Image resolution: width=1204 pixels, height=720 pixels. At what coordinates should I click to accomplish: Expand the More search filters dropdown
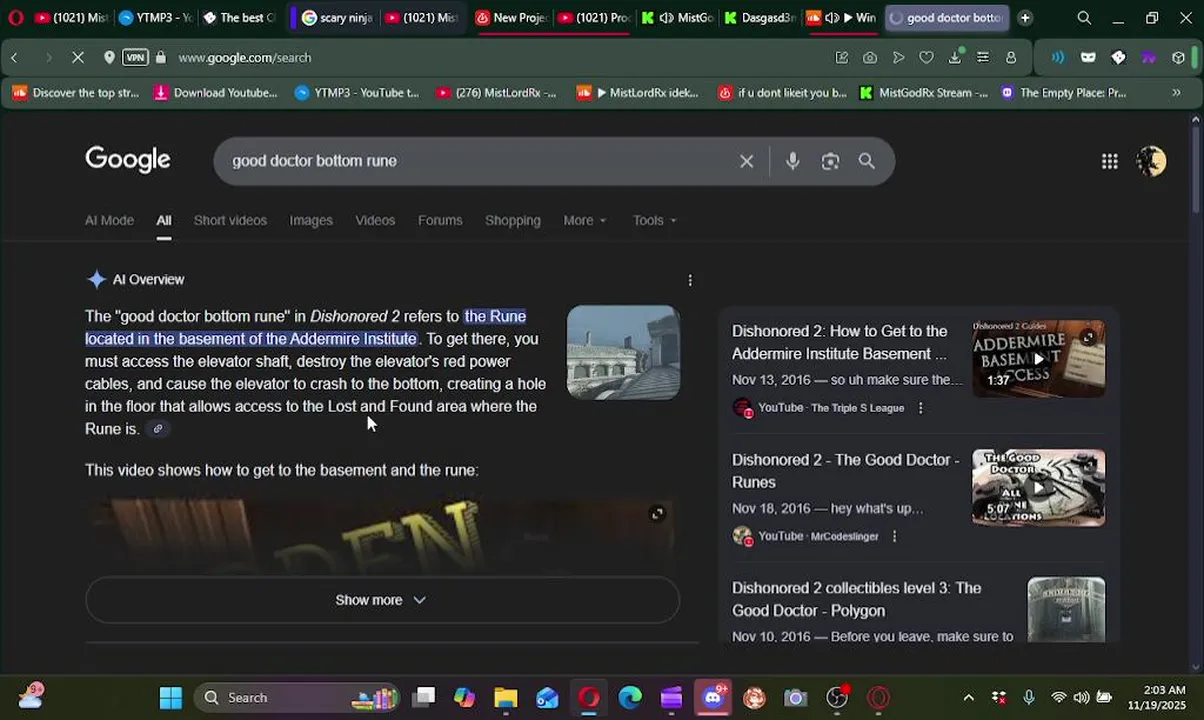click(x=584, y=220)
